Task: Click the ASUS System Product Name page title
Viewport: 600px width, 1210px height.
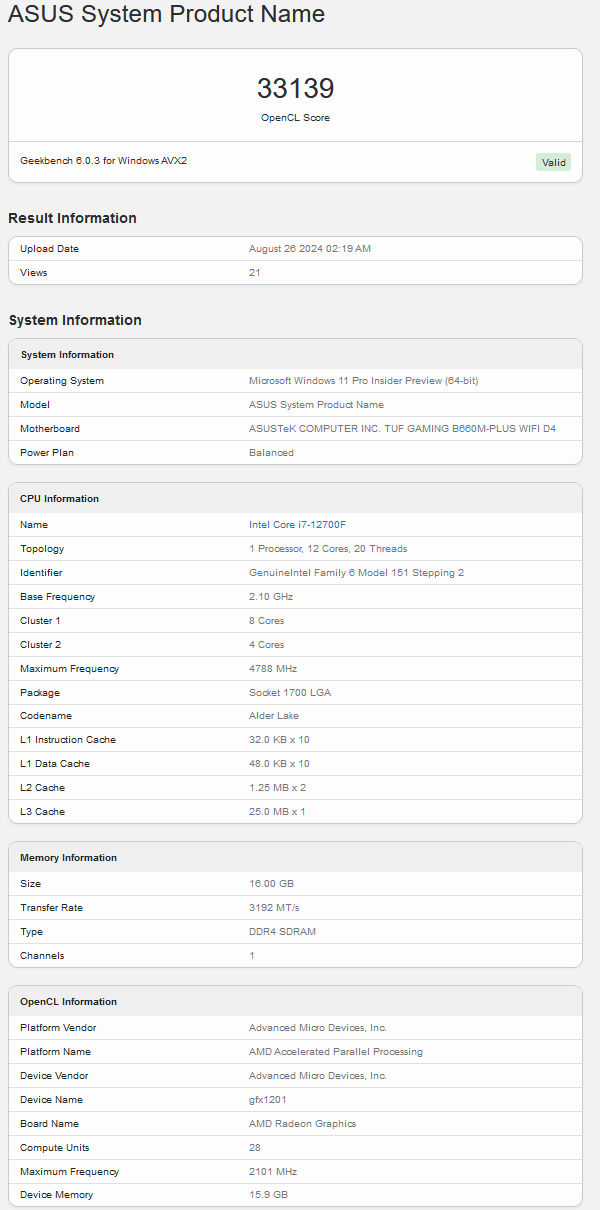Action: point(166,15)
